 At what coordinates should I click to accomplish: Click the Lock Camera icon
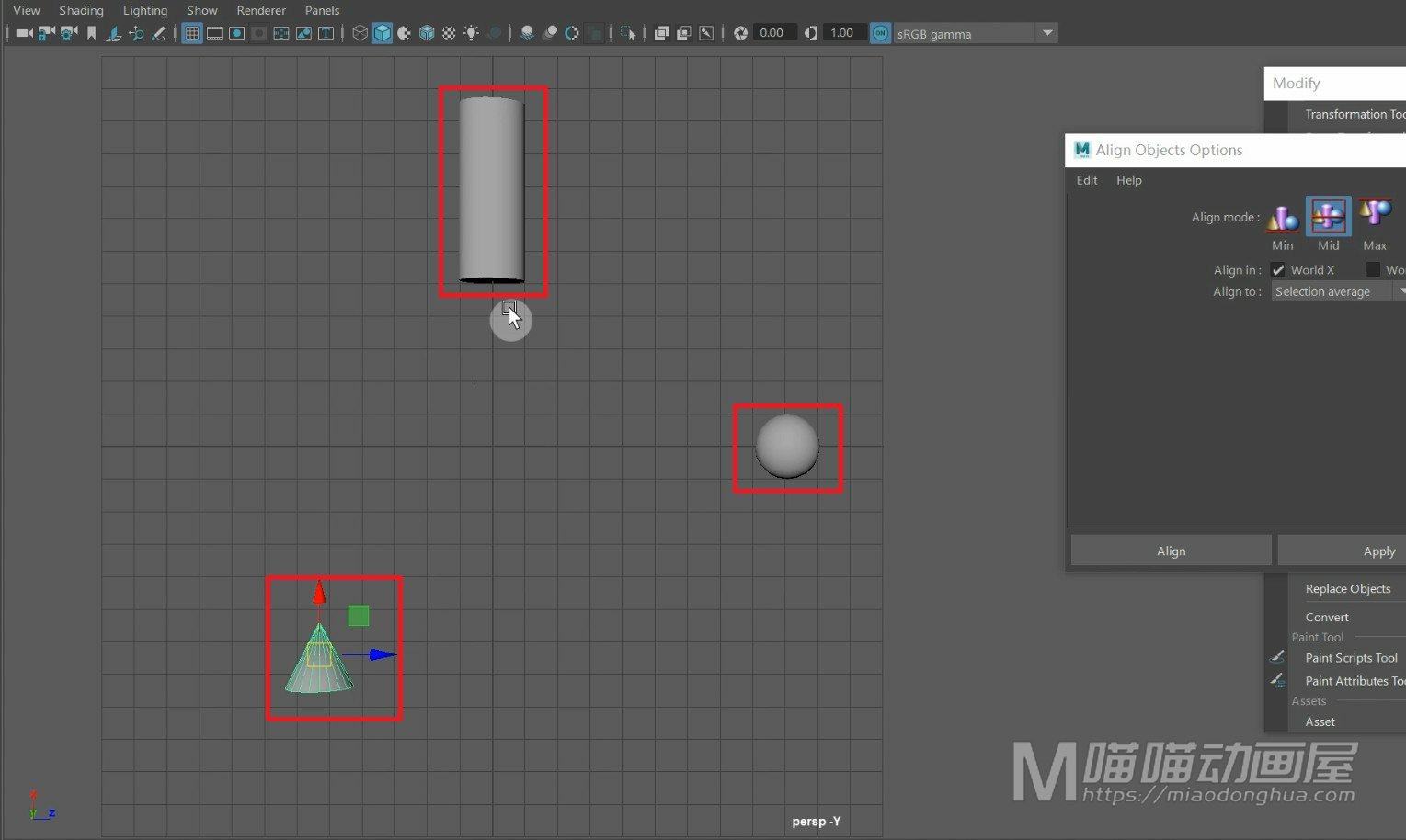pos(46,33)
